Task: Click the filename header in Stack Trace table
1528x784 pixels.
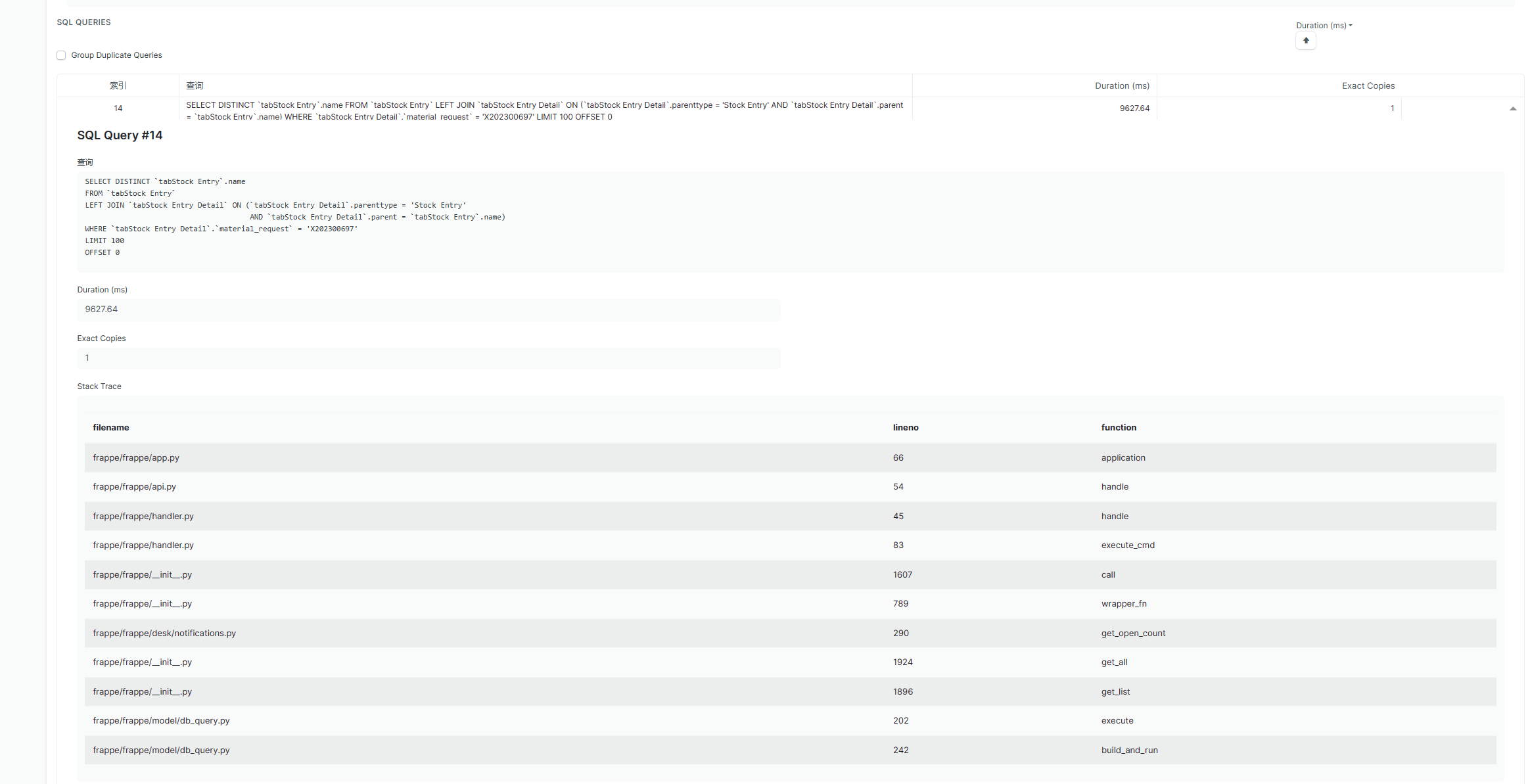Action: (110, 427)
